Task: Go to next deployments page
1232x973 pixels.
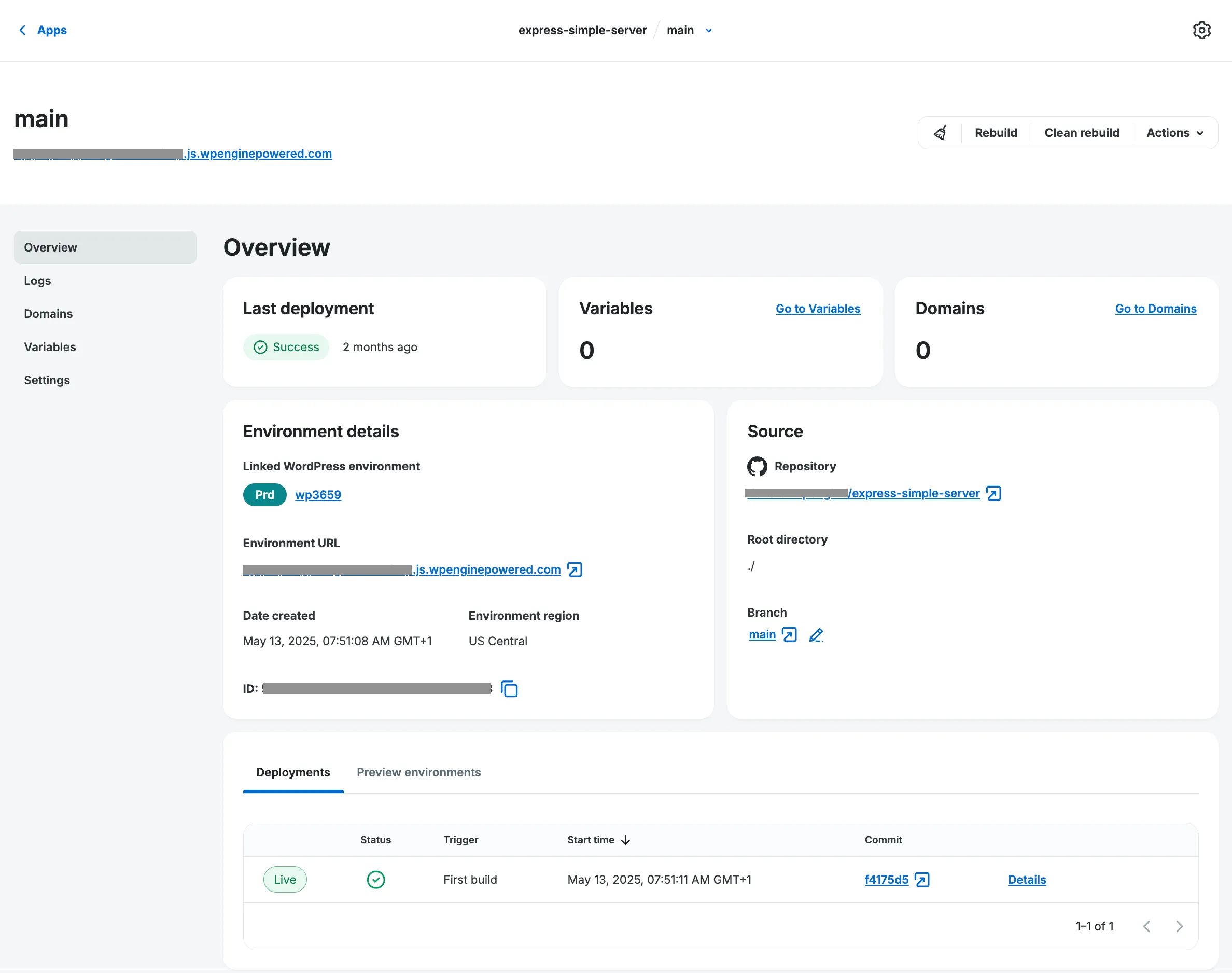Action: point(1179,926)
